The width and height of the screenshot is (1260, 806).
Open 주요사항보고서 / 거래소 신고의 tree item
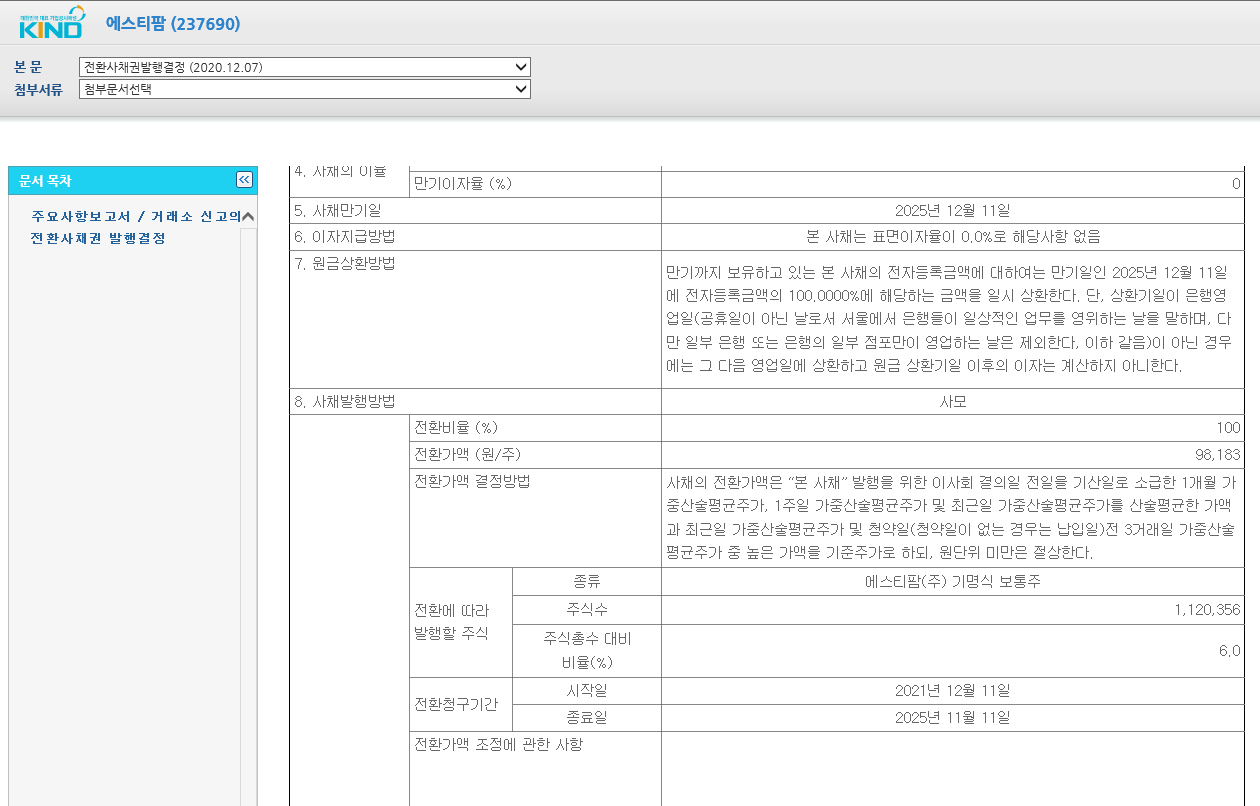click(x=135, y=217)
